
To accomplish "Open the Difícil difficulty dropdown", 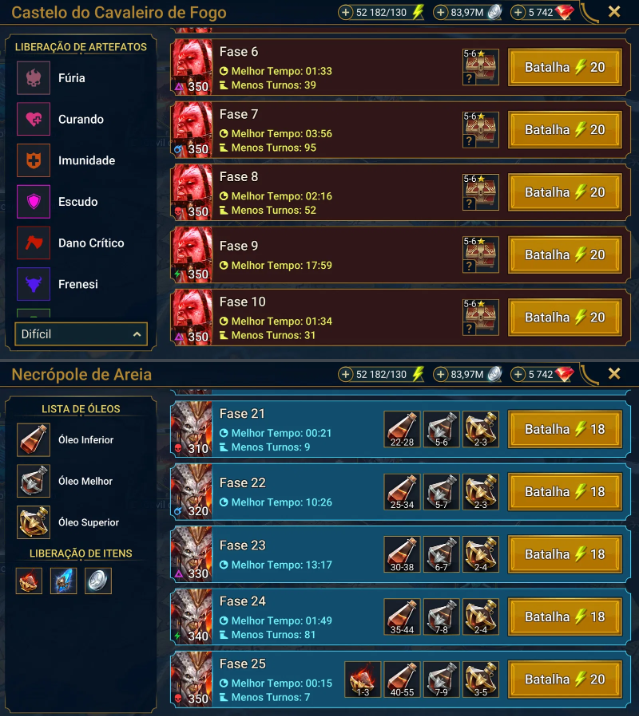I will point(81,334).
